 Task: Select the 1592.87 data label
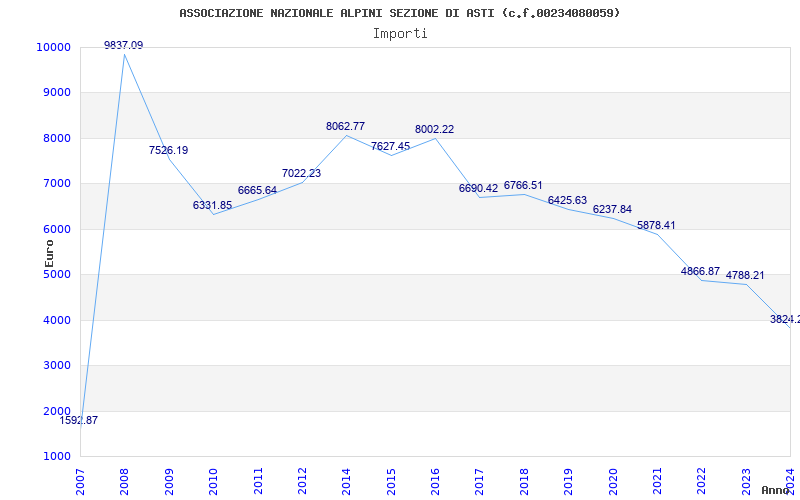(79, 421)
